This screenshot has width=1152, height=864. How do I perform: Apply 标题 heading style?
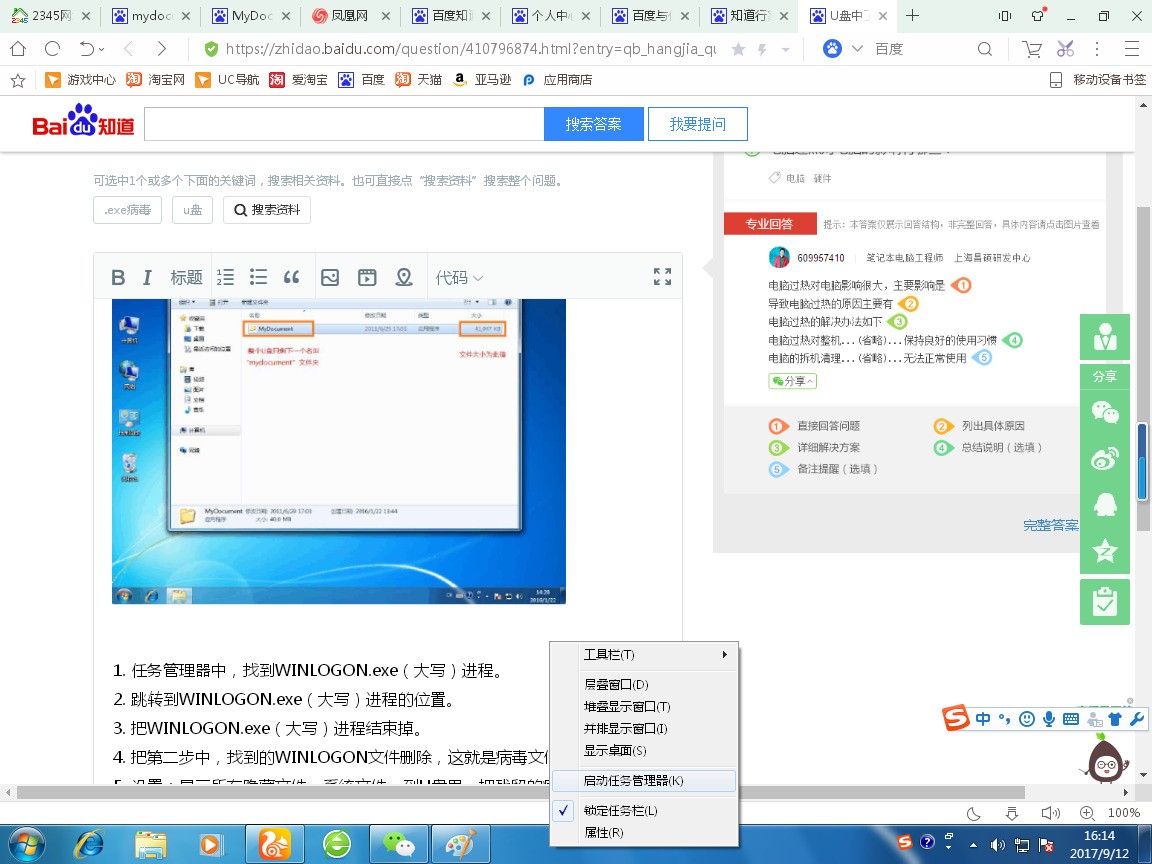pyautogui.click(x=186, y=278)
